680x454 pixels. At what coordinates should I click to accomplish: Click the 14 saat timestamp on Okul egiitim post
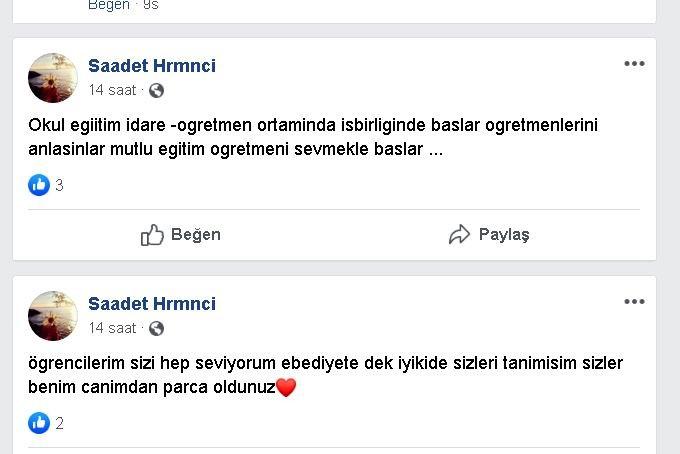click(112, 90)
